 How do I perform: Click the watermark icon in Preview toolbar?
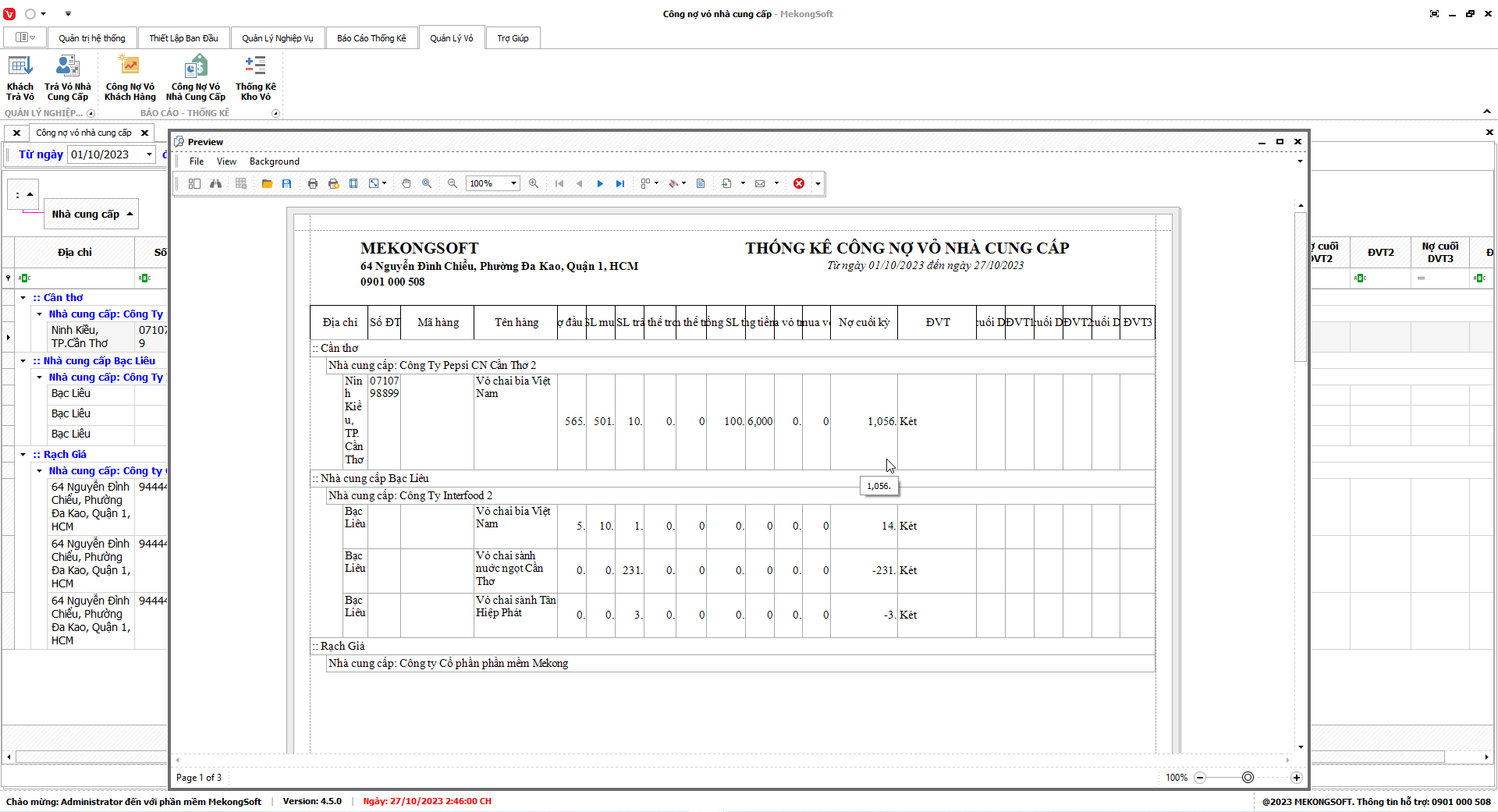(701, 183)
